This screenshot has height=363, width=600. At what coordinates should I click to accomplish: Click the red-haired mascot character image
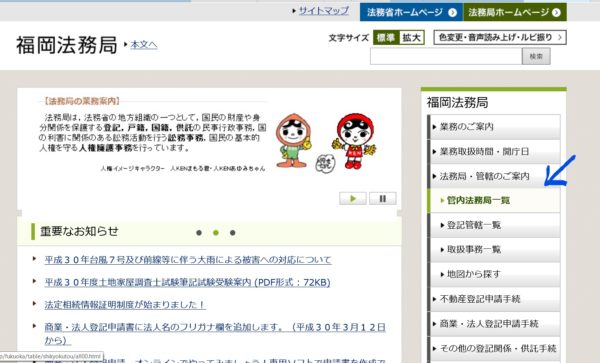355,141
